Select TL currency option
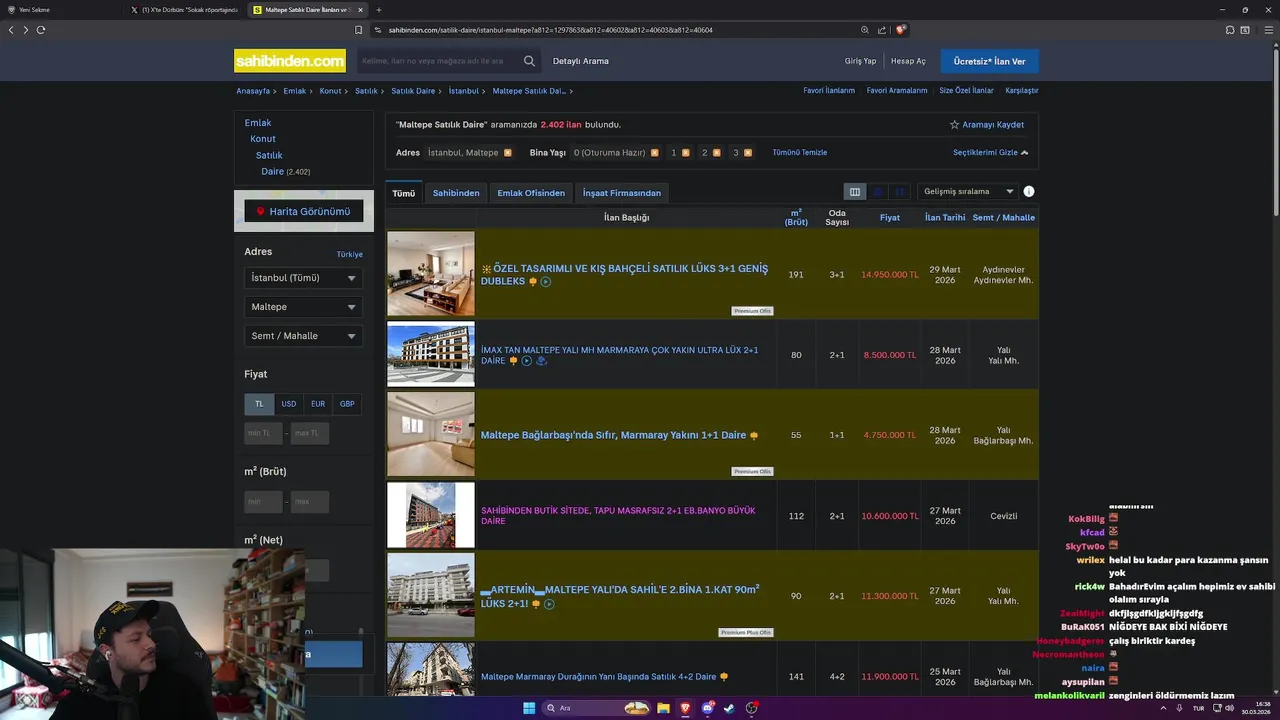This screenshot has width=1280, height=720. [x=259, y=404]
